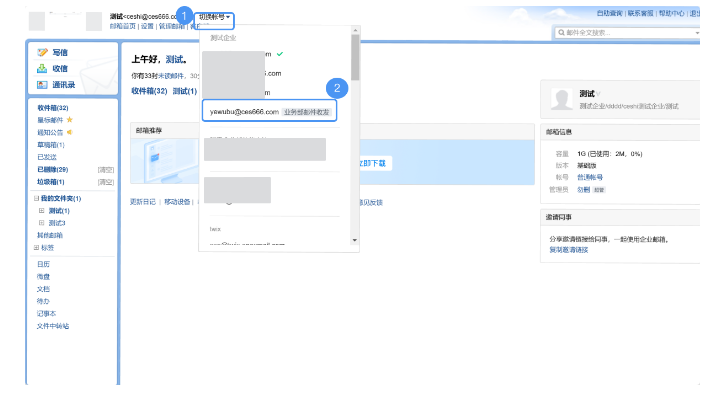Click the 写信 compose pencil icon
Image resolution: width=702 pixels, height=395 pixels.
click(x=43, y=52)
